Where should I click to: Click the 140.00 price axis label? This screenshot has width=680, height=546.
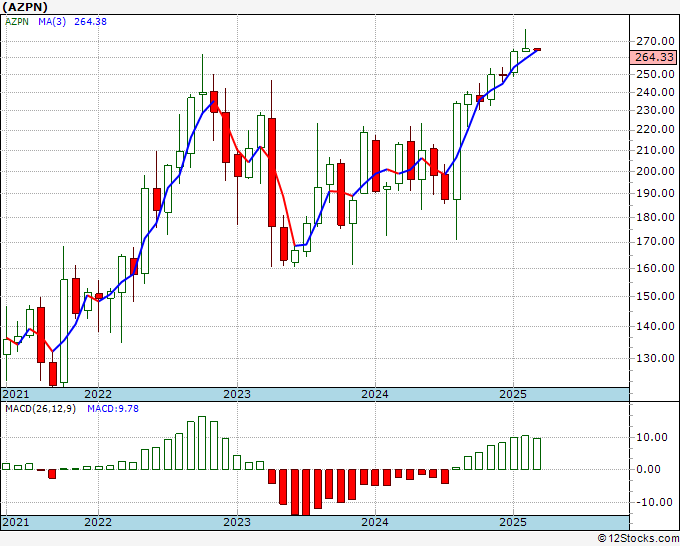(655, 326)
